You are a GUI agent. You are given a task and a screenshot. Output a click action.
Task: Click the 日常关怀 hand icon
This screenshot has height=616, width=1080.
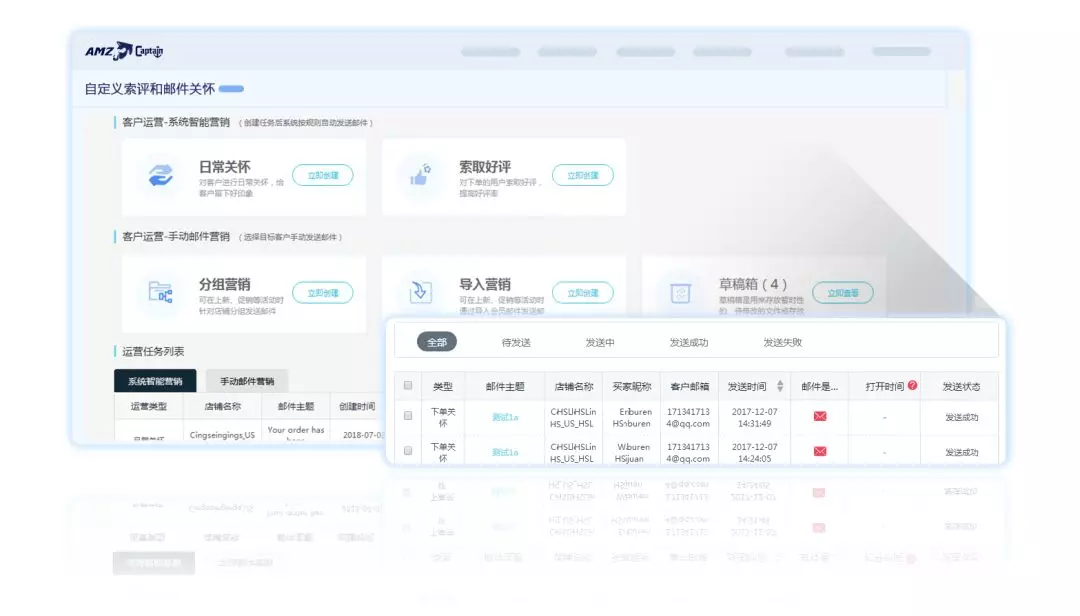coord(160,175)
